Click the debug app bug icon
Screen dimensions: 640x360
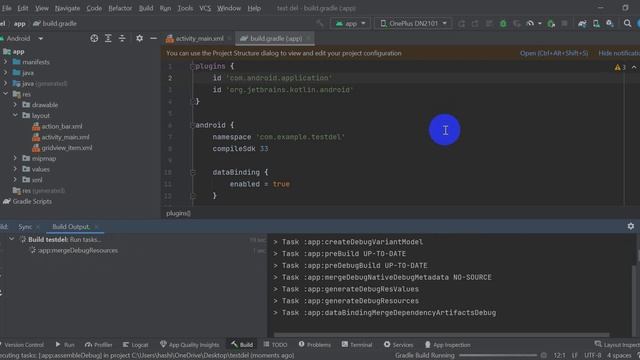(x=503, y=24)
